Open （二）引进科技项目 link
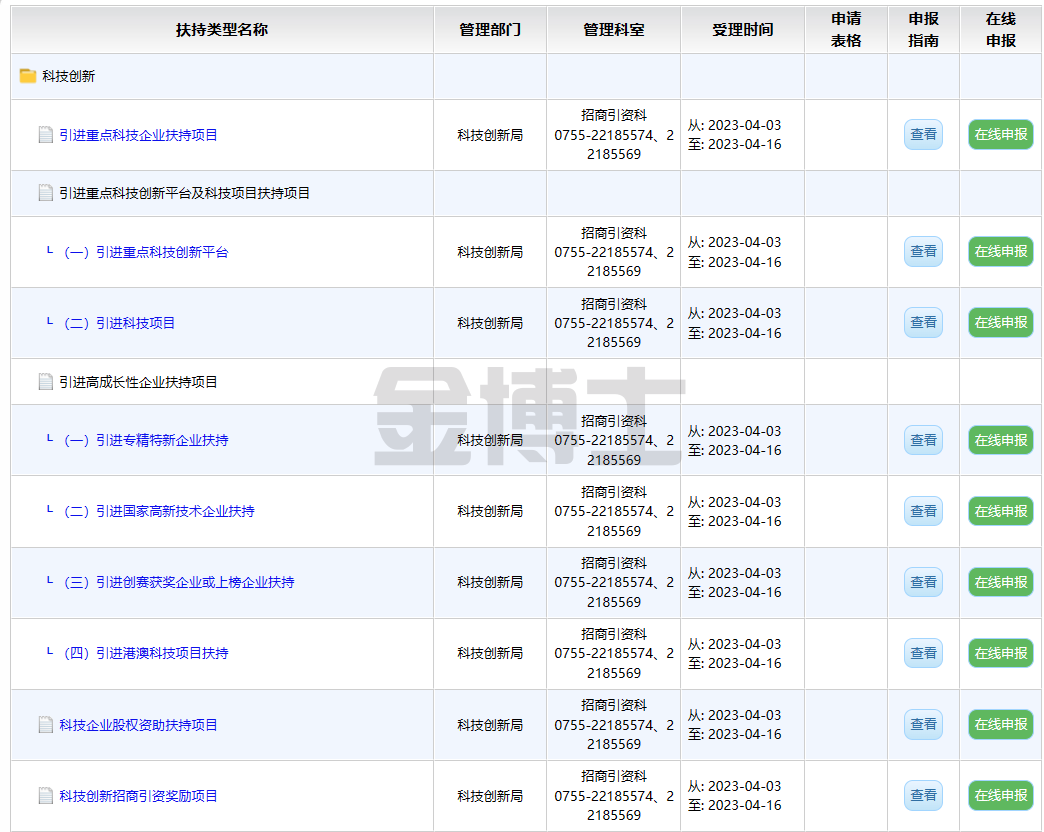The image size is (1044, 832). (118, 323)
